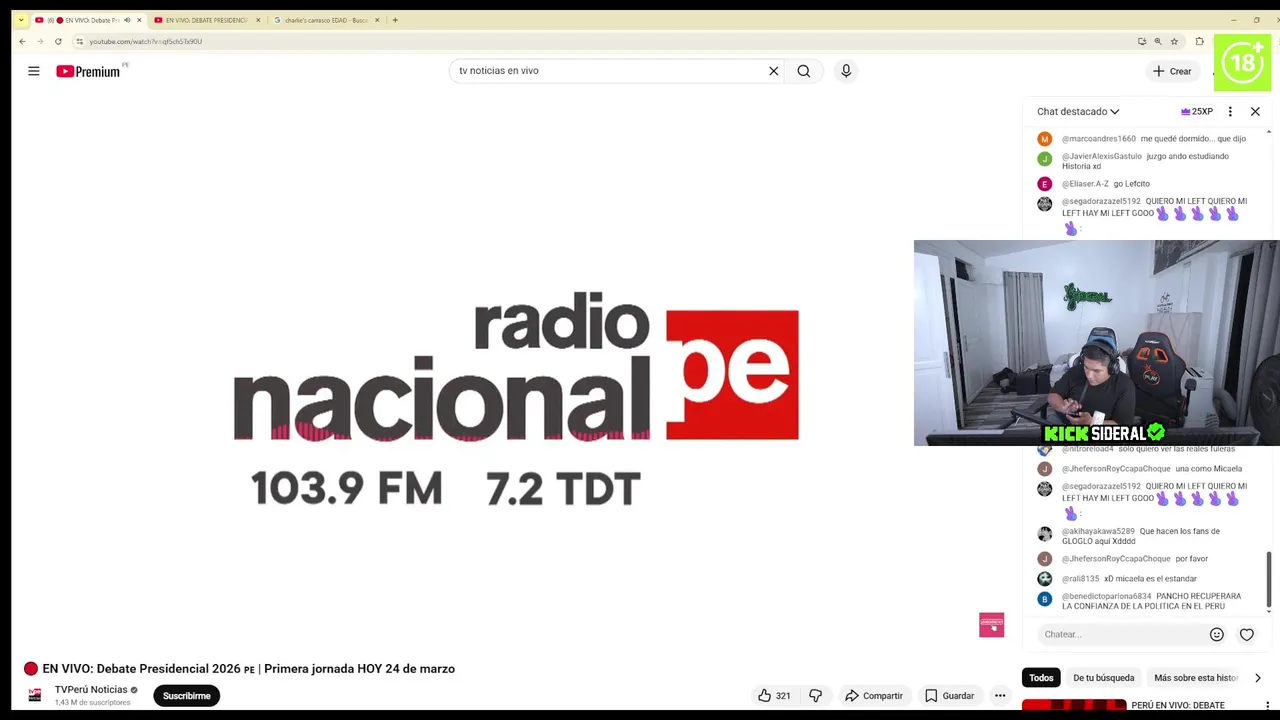Close the first EN VIVO Debate browser tab
Viewport: 1280px width, 720px height.
click(139, 20)
